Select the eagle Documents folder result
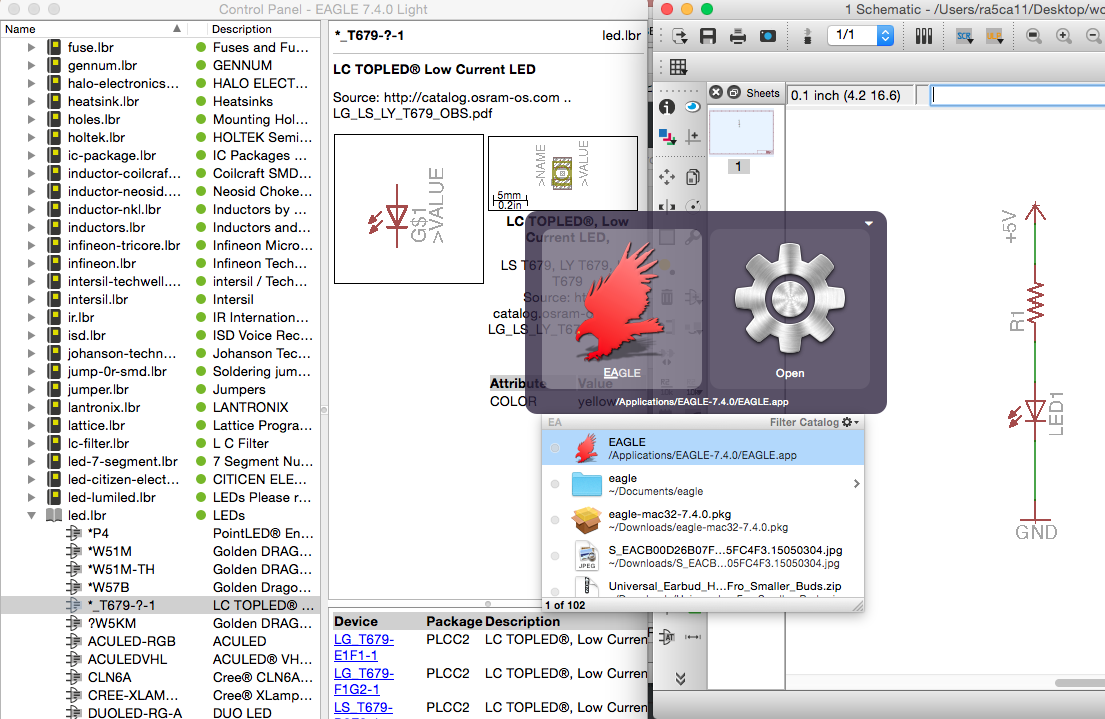Viewport: 1105px width, 719px height. (x=703, y=484)
